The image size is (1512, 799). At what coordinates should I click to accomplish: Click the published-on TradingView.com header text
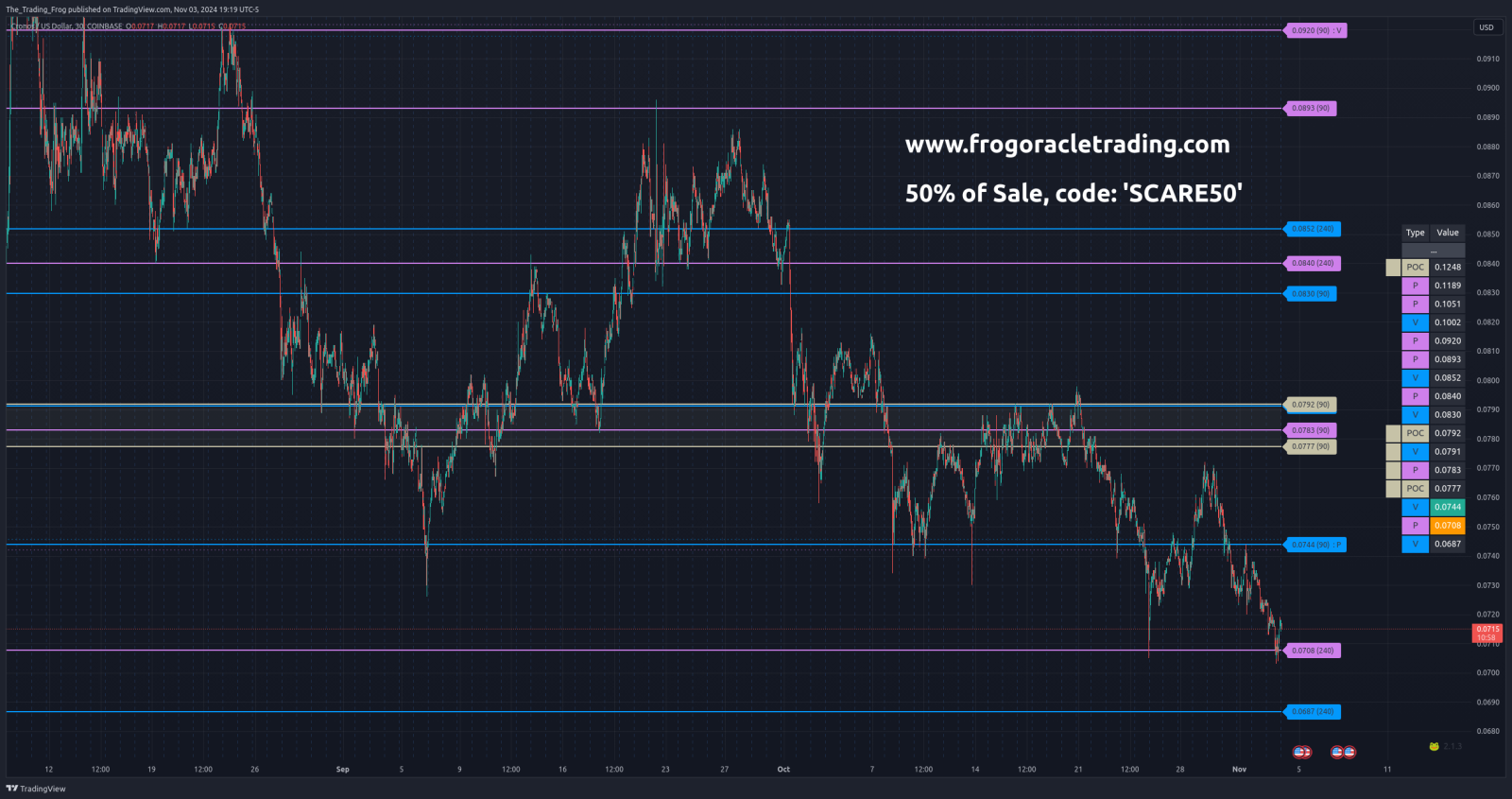pos(132,9)
